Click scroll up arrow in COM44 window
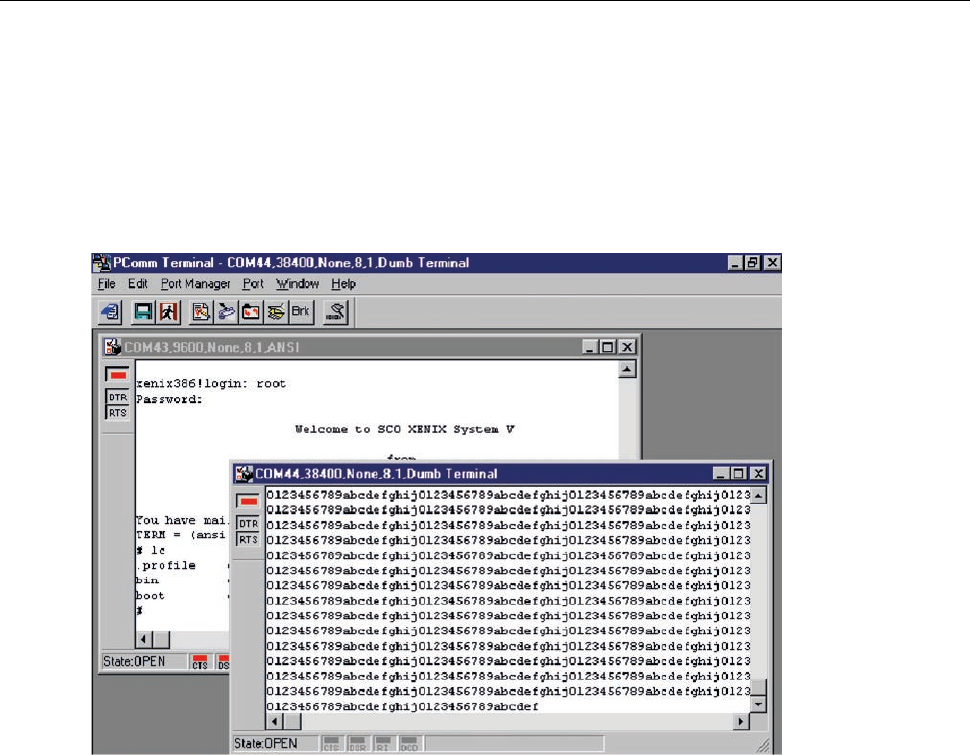This screenshot has height=755, width=970. 758,496
